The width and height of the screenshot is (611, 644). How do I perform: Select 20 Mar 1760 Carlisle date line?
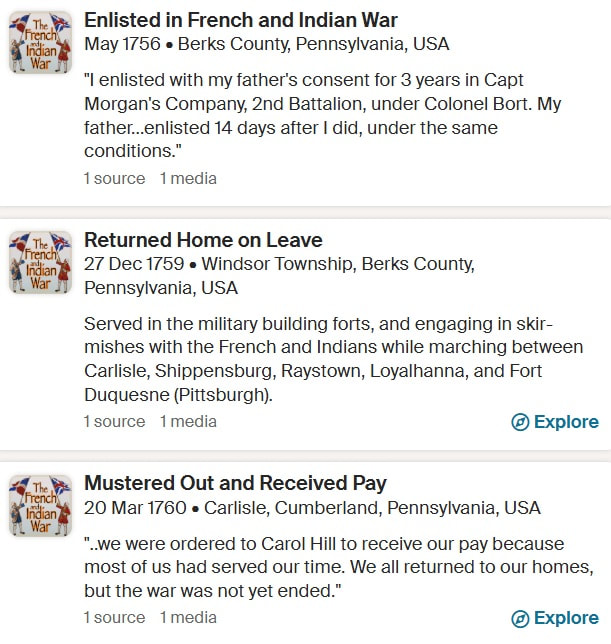[x=312, y=508]
